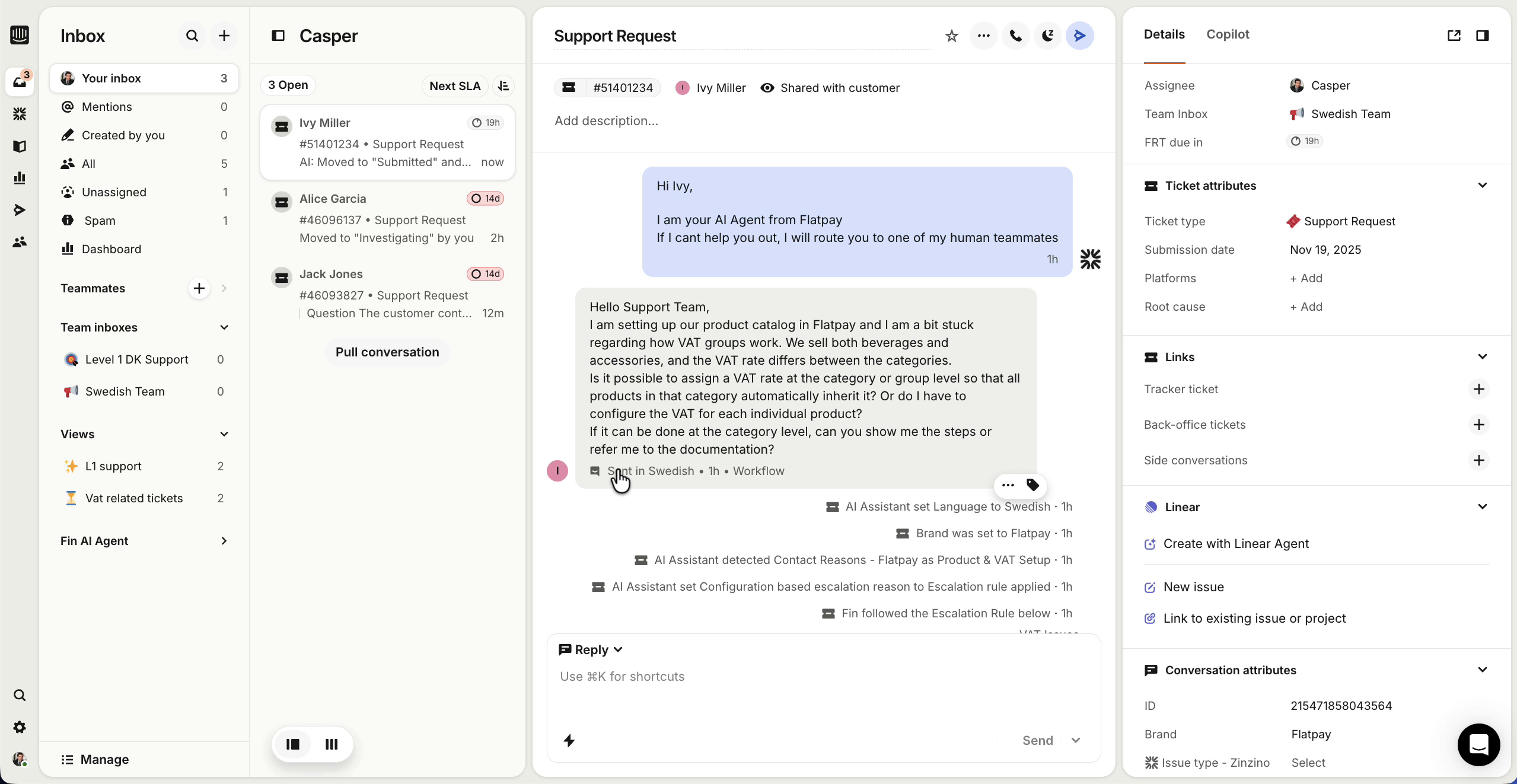1517x784 pixels.
Task: Show the Shared with customer visibility option
Action: (x=830, y=88)
